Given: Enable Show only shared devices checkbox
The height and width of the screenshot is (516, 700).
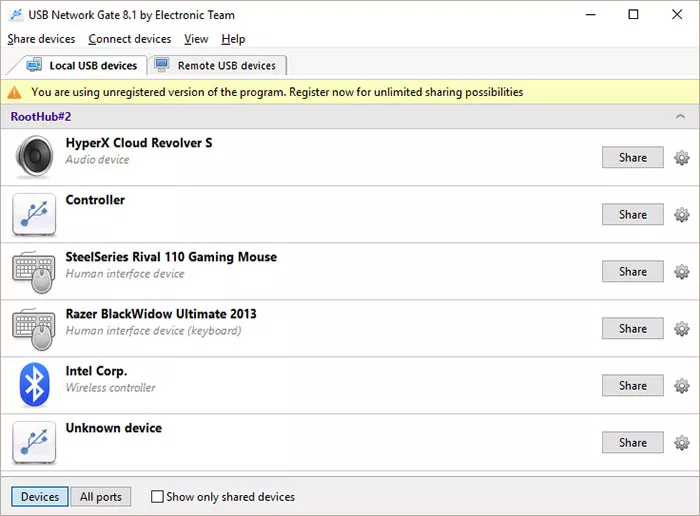Looking at the screenshot, I should tap(157, 496).
